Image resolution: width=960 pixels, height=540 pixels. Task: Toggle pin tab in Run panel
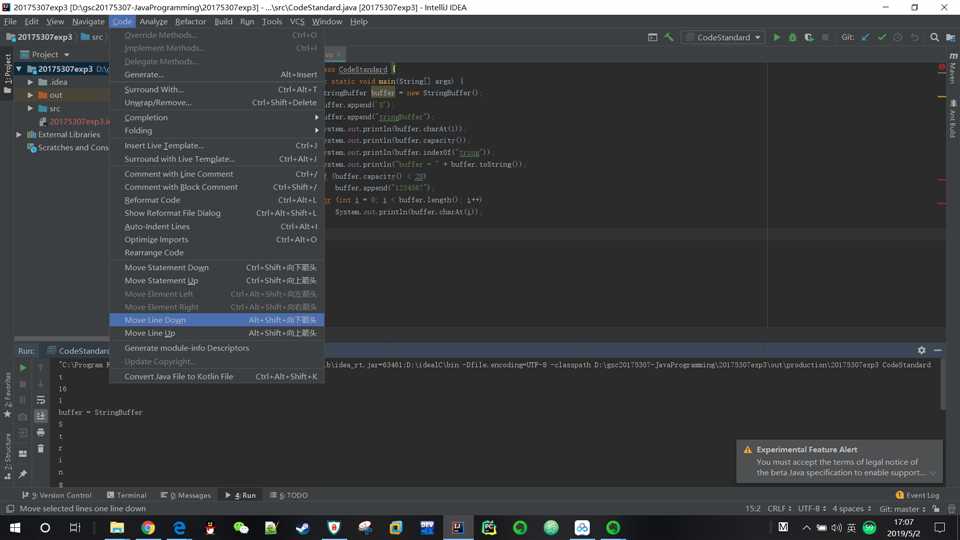(23, 473)
